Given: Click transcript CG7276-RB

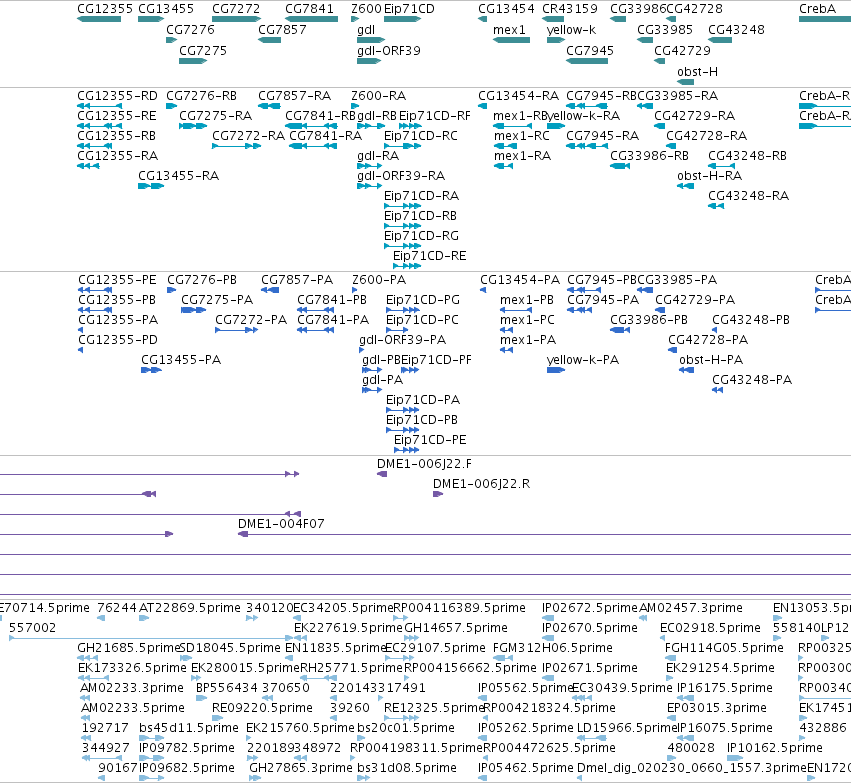Looking at the screenshot, I should [x=201, y=96].
